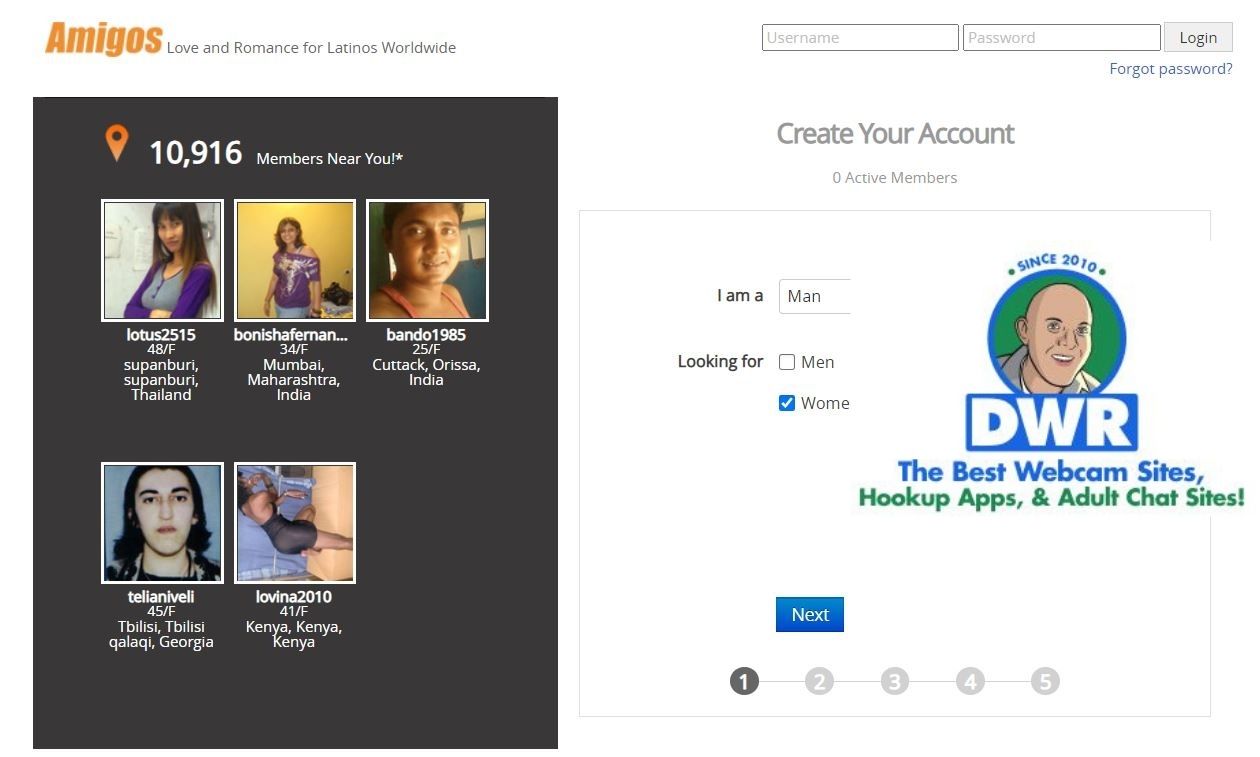Jump to signup step 5 circle
The image size is (1260, 757).
pyautogui.click(x=1045, y=682)
